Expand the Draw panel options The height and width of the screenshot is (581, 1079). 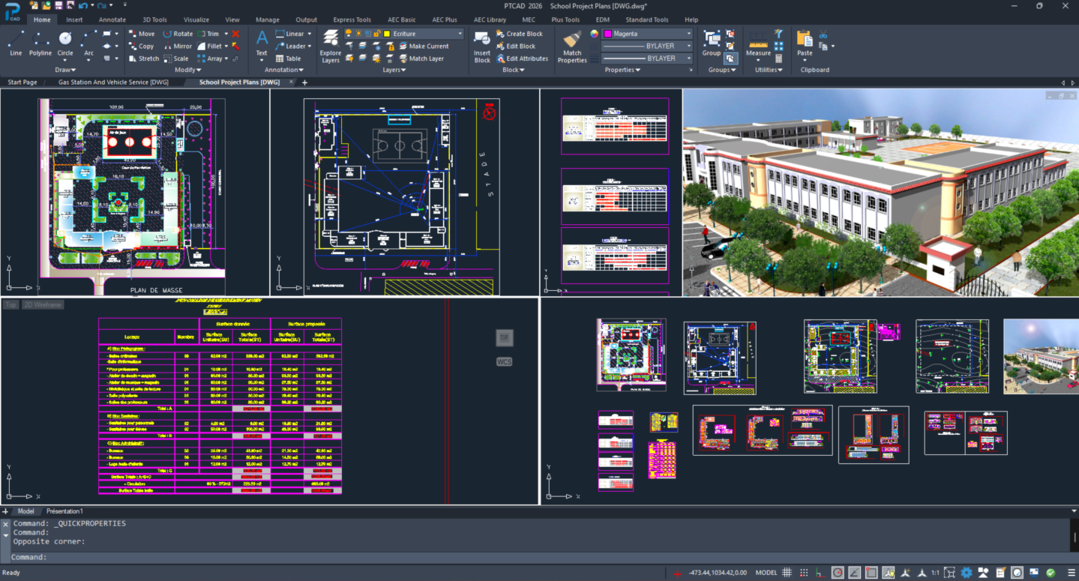pos(70,70)
